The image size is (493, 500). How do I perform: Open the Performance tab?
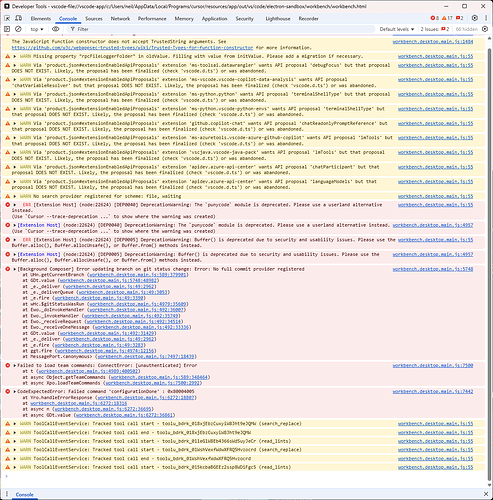(x=152, y=19)
